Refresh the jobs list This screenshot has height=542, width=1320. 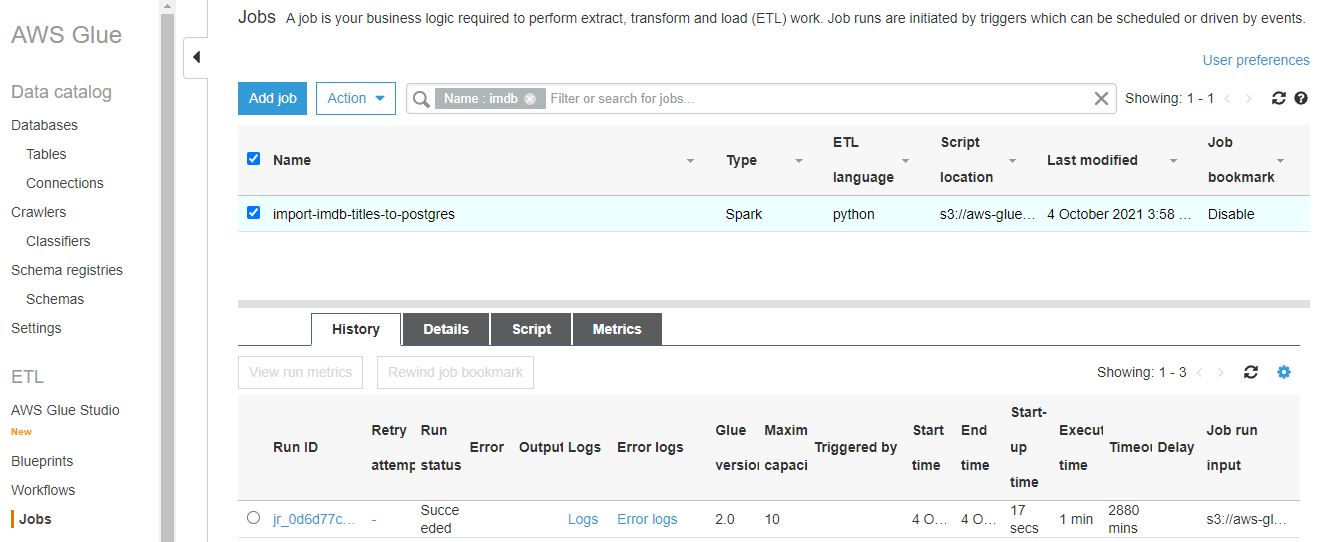coord(1278,98)
